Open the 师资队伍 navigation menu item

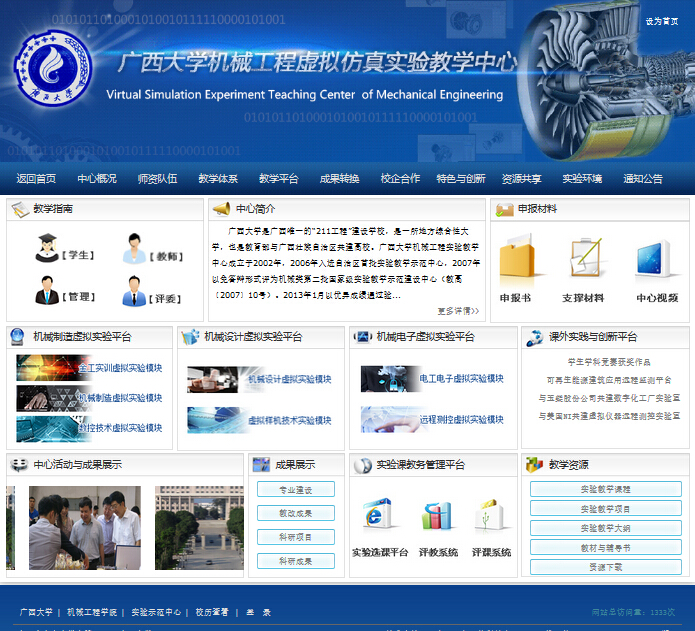(157, 179)
